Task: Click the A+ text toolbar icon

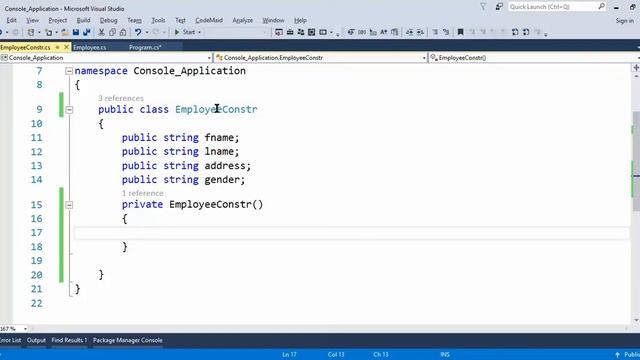Action: pos(384,32)
